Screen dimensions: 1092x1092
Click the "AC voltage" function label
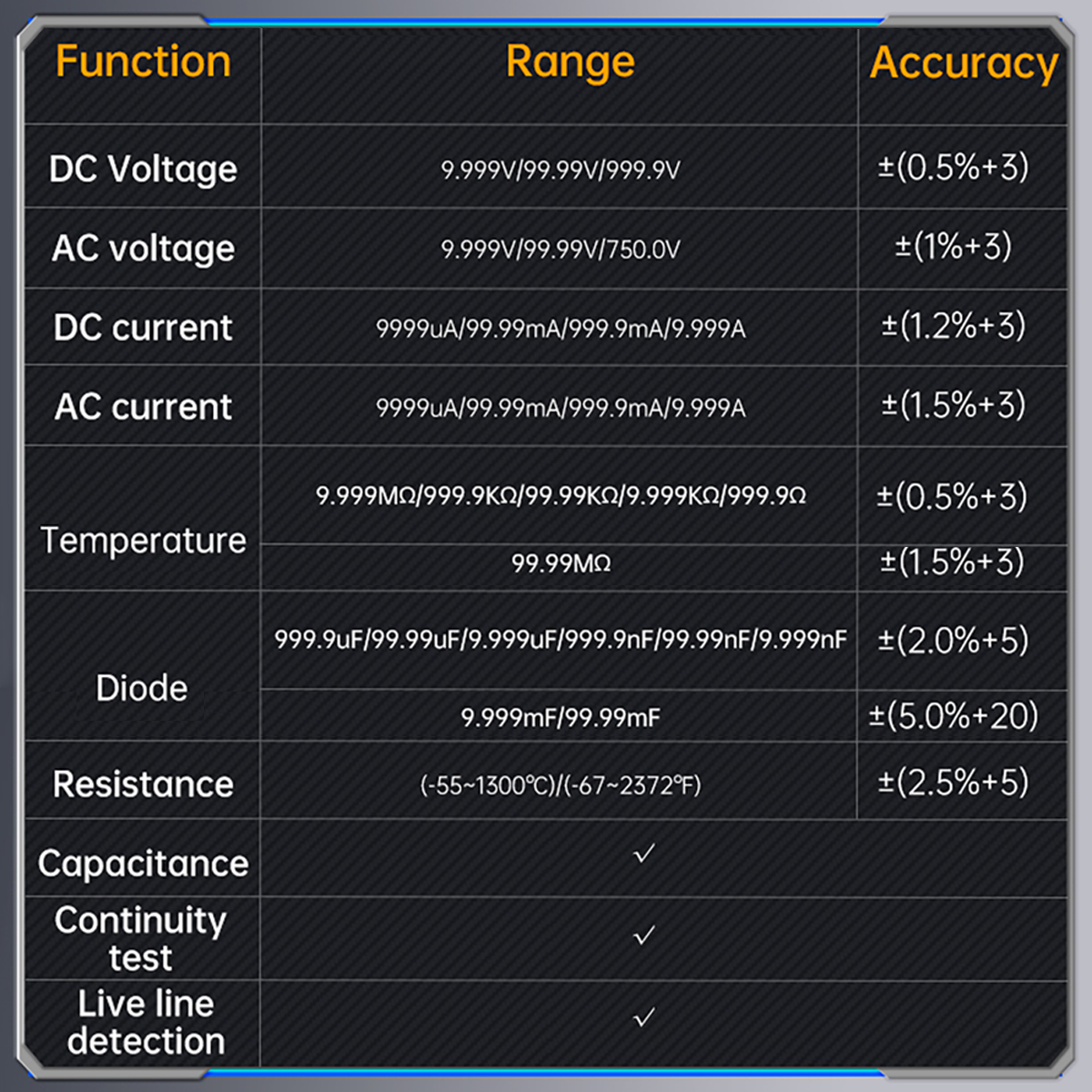click(x=143, y=248)
